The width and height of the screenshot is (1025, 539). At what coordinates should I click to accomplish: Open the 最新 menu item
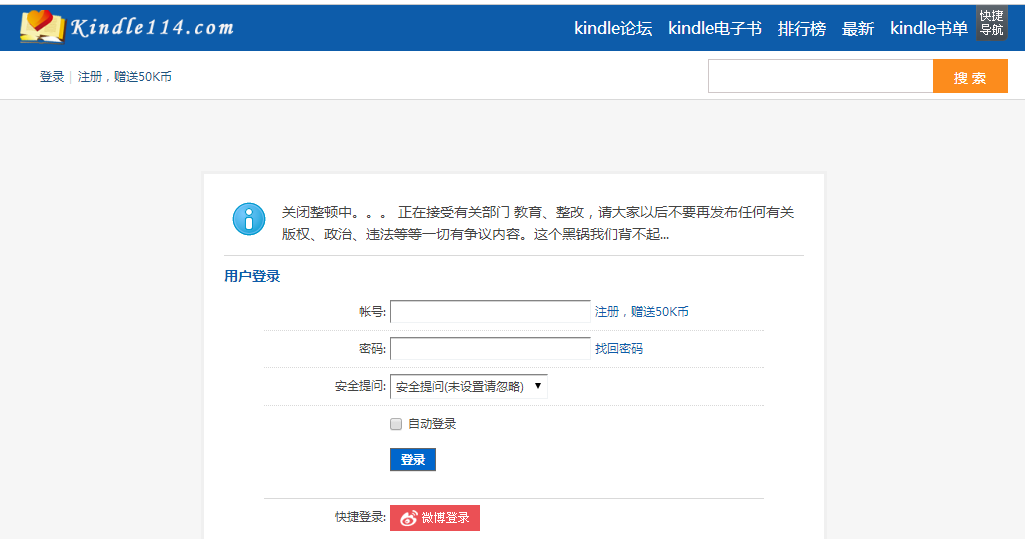tap(858, 28)
